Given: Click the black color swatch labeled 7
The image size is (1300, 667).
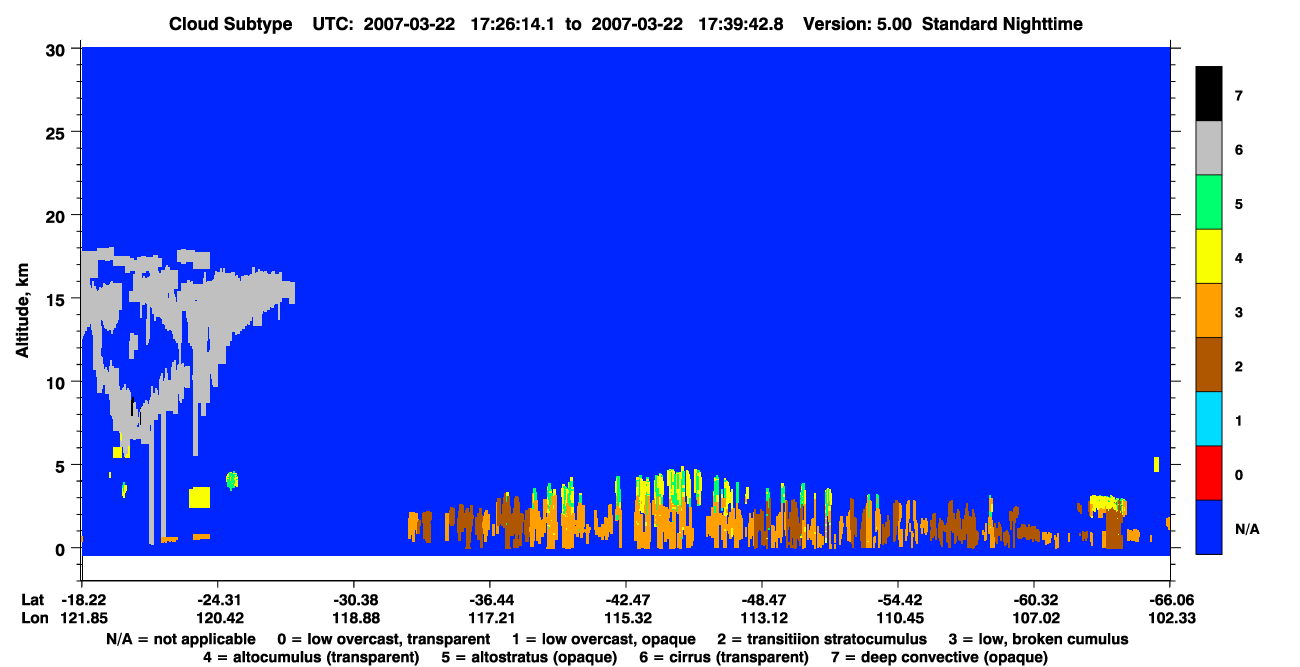Looking at the screenshot, I should tap(1208, 95).
